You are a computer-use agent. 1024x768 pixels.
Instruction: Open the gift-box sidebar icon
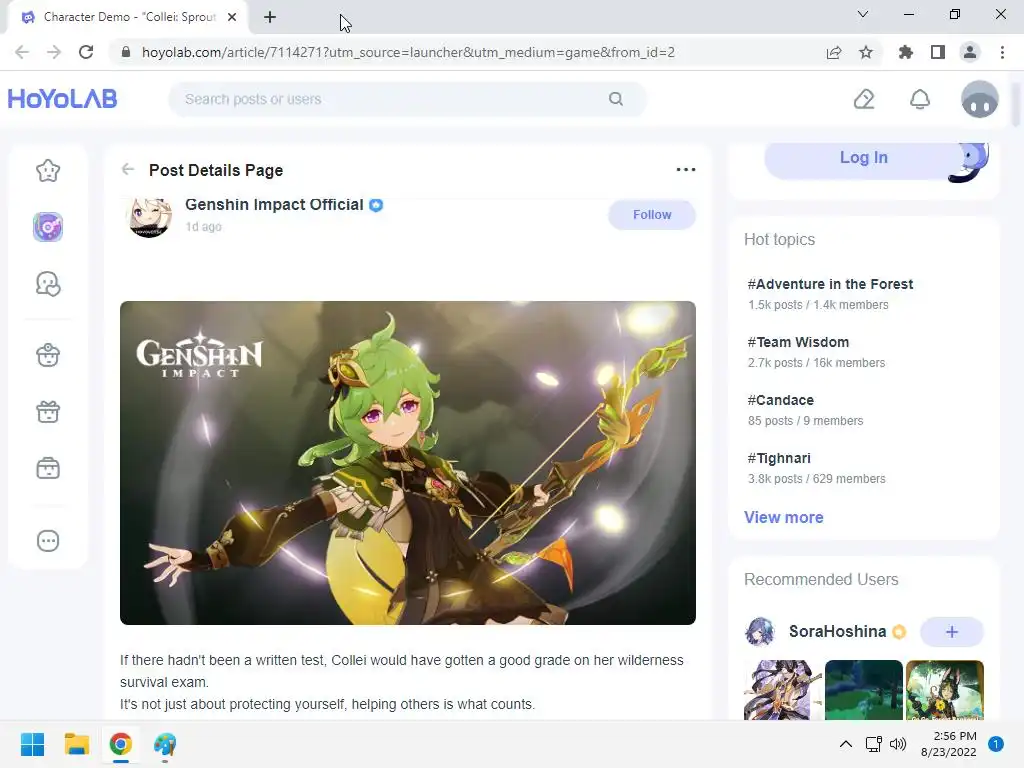pos(48,411)
